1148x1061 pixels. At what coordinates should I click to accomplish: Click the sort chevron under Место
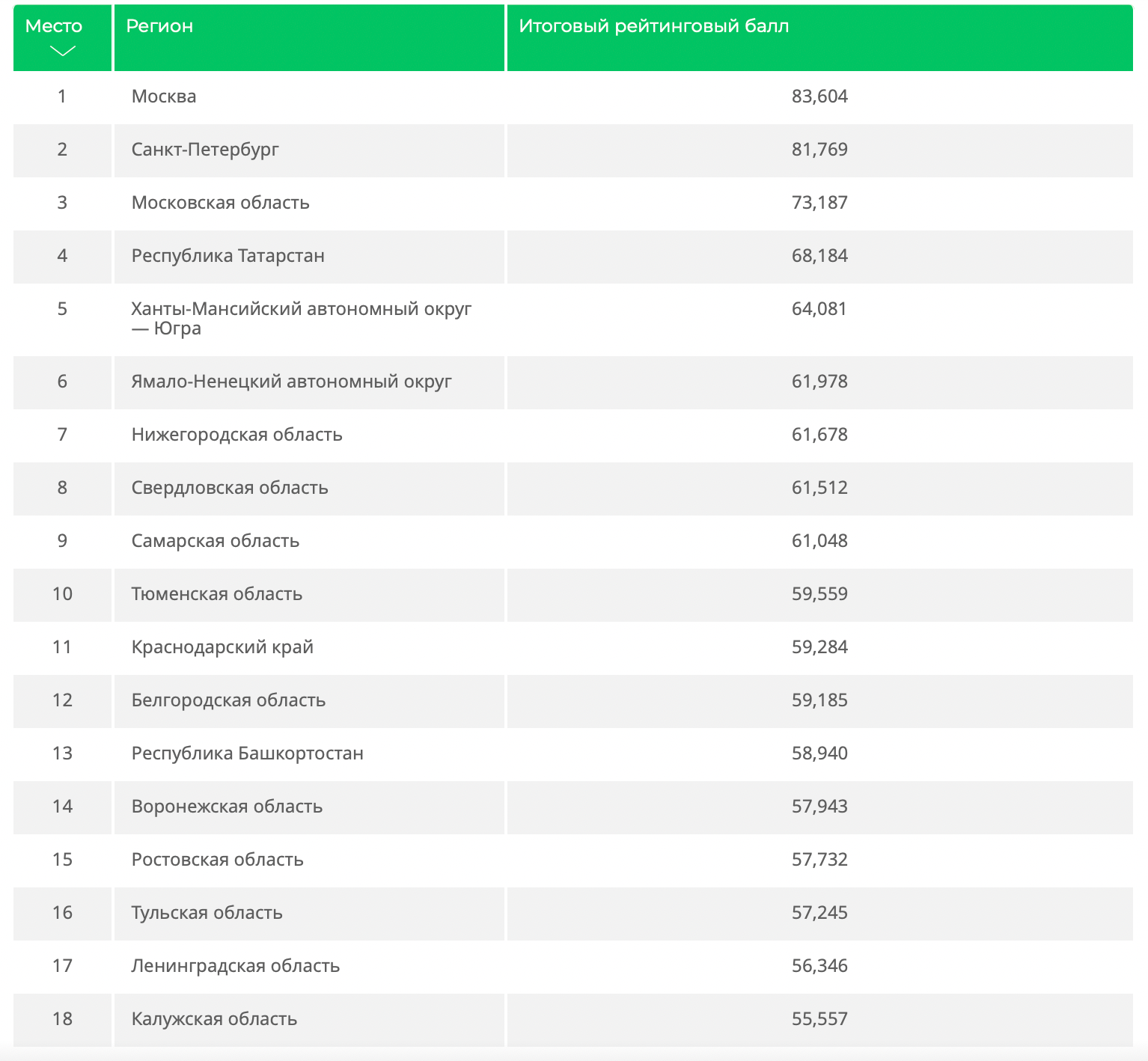tap(62, 51)
